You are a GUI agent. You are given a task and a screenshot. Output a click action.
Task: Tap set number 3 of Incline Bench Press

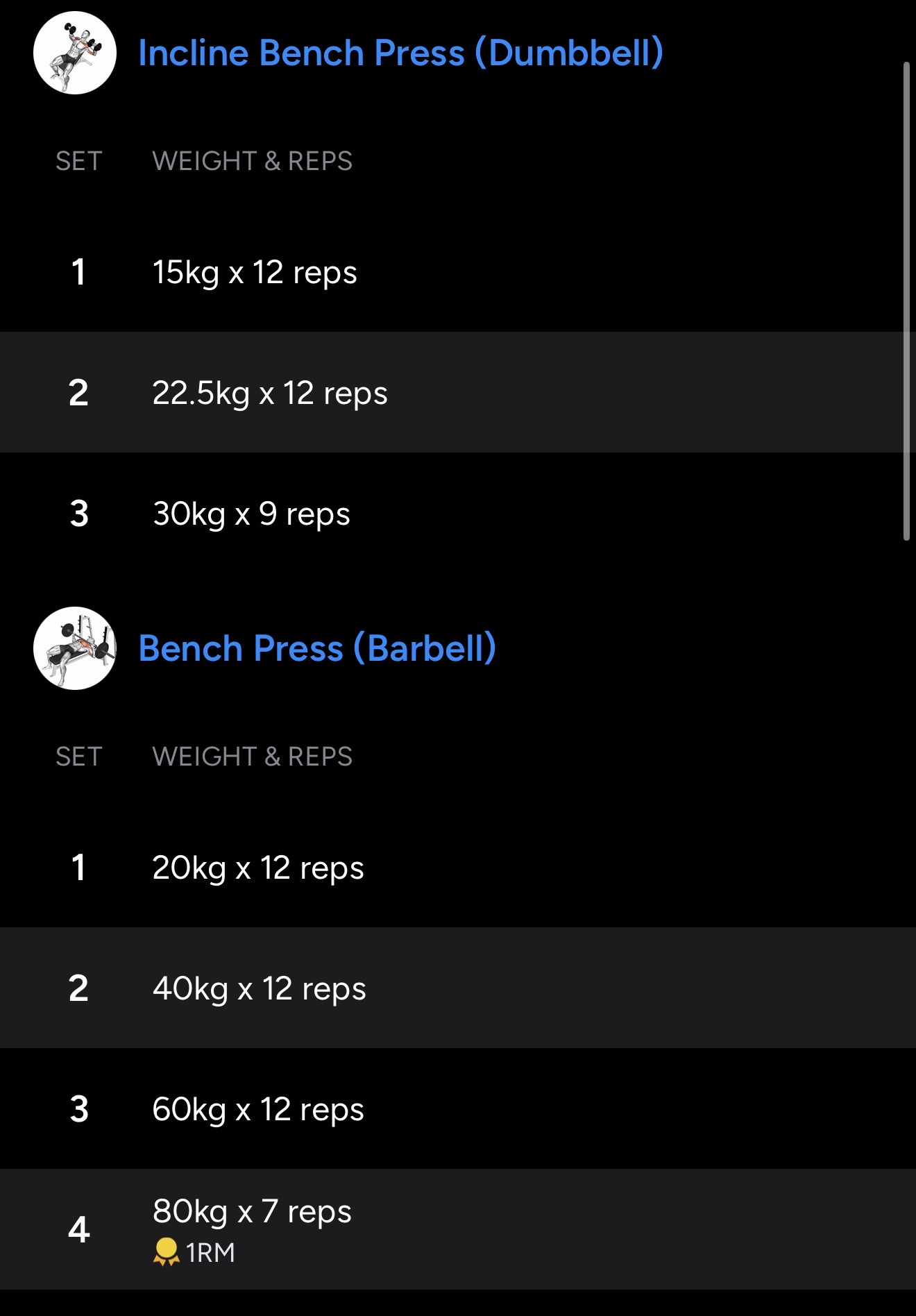pyautogui.click(x=79, y=514)
